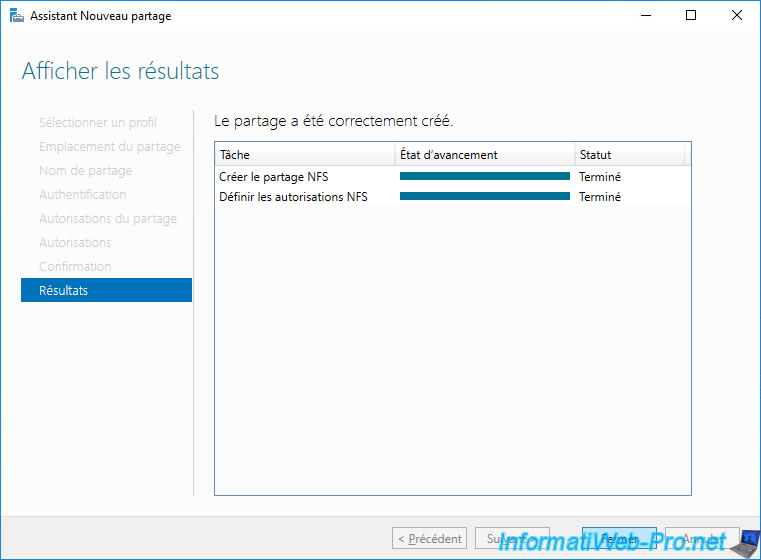Open the Emplacement du partage step
Screen dimensions: 761x560
pos(109,146)
